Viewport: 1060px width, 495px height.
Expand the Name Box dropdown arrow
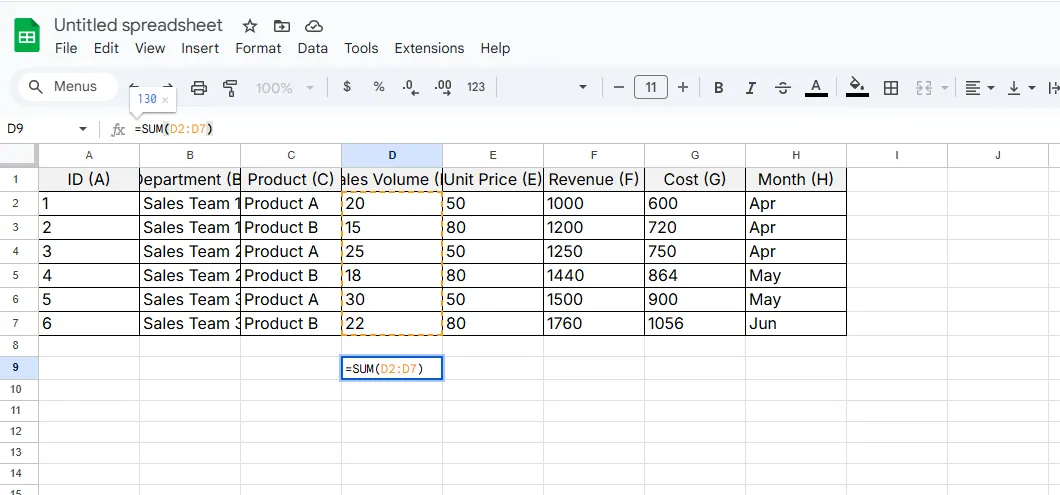[83, 129]
